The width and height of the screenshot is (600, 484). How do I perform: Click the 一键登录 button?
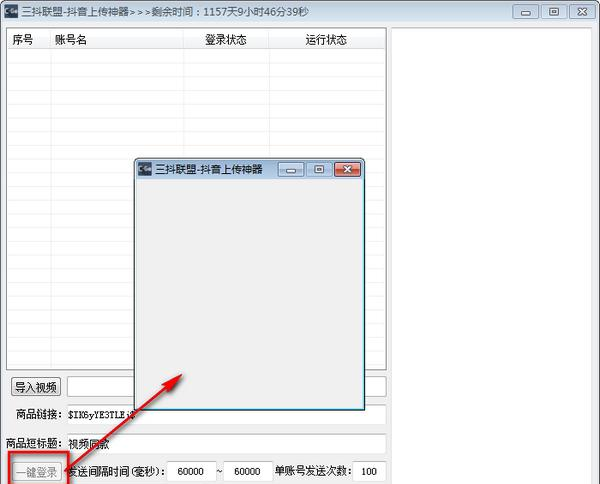tap(36, 472)
